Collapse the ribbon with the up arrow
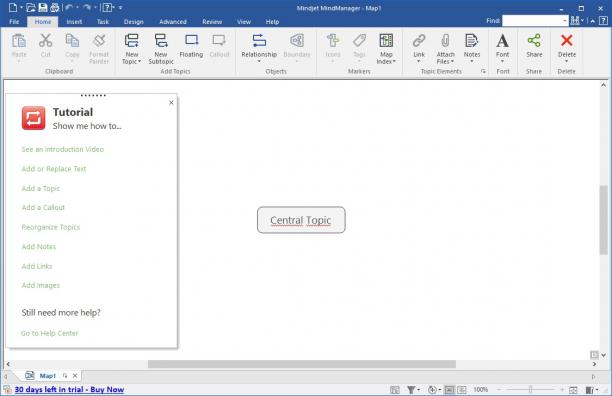The width and height of the screenshot is (612, 396). (592, 21)
